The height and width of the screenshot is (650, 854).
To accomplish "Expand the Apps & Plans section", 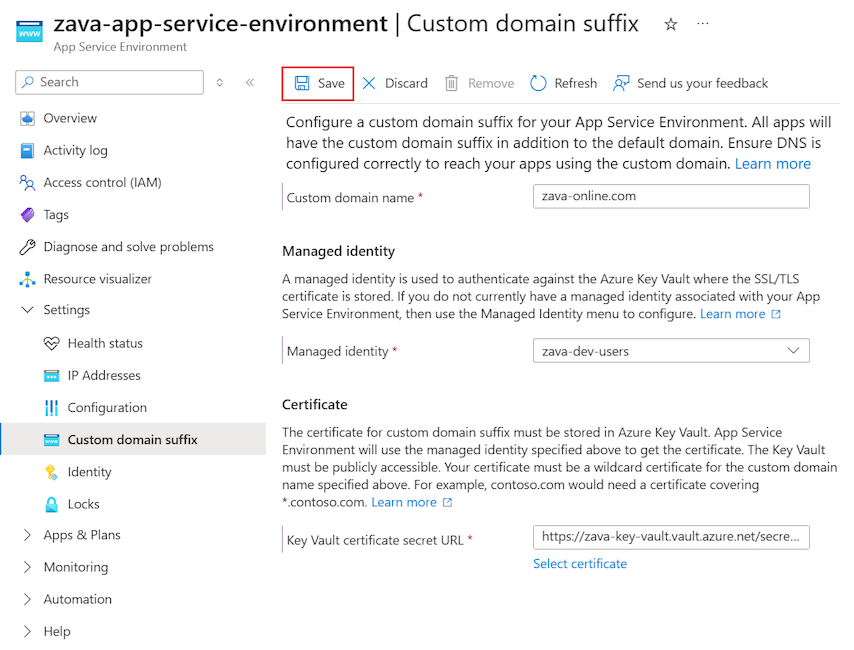I will (x=28, y=535).
